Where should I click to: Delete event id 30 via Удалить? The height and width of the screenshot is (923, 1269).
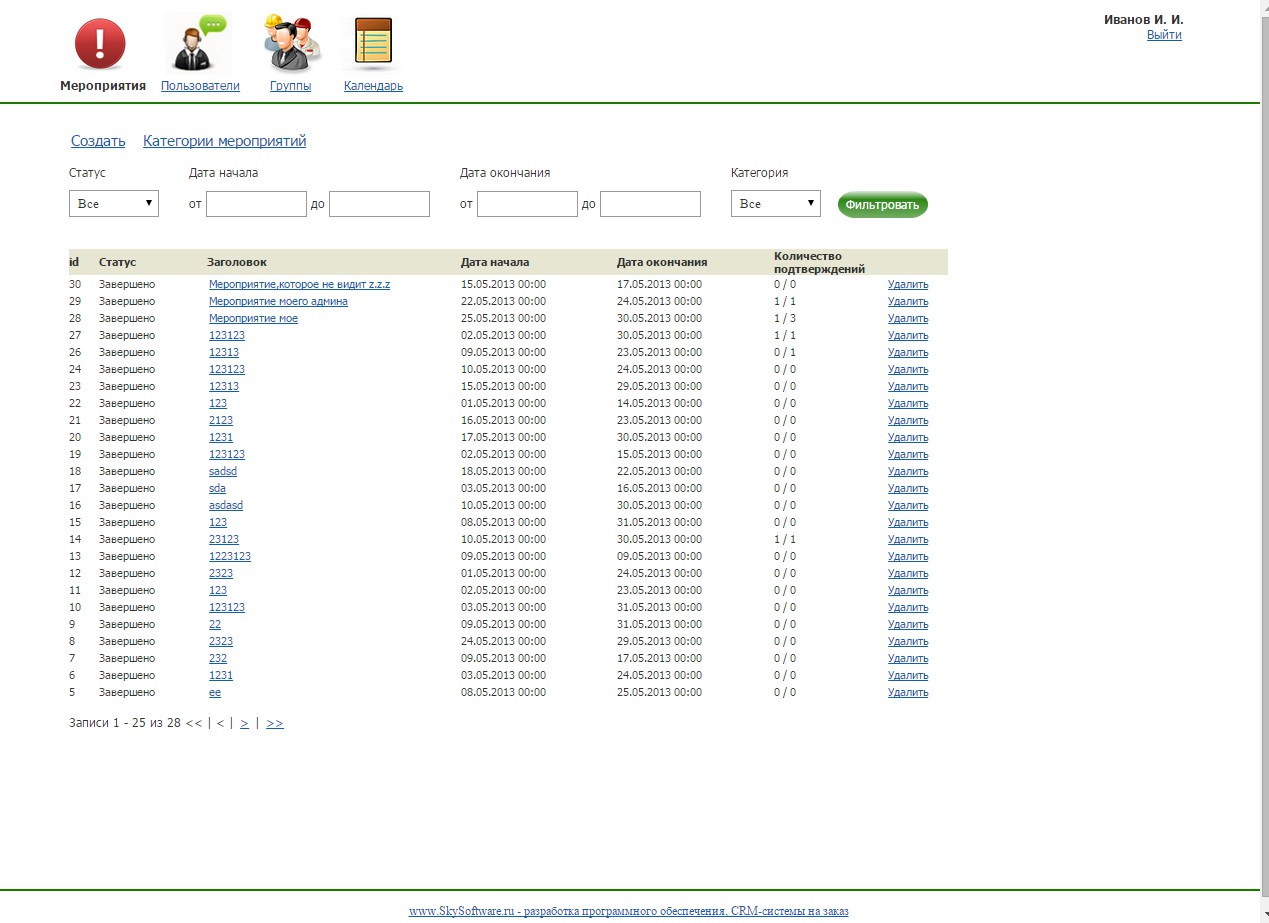[908, 285]
